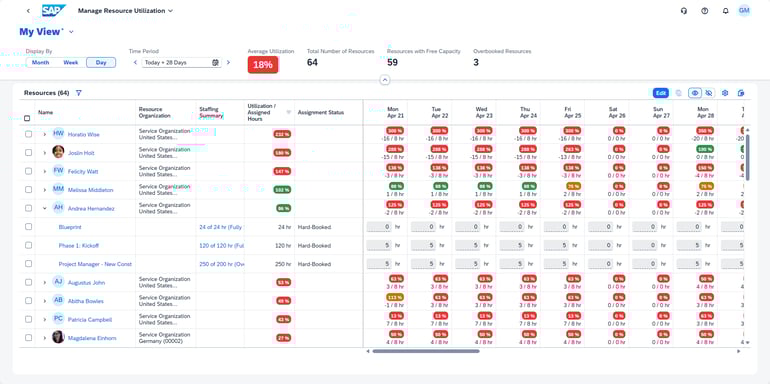Click Magdalena Einhorn's profile photo
Screen dimensions: 770x384
click(58, 337)
